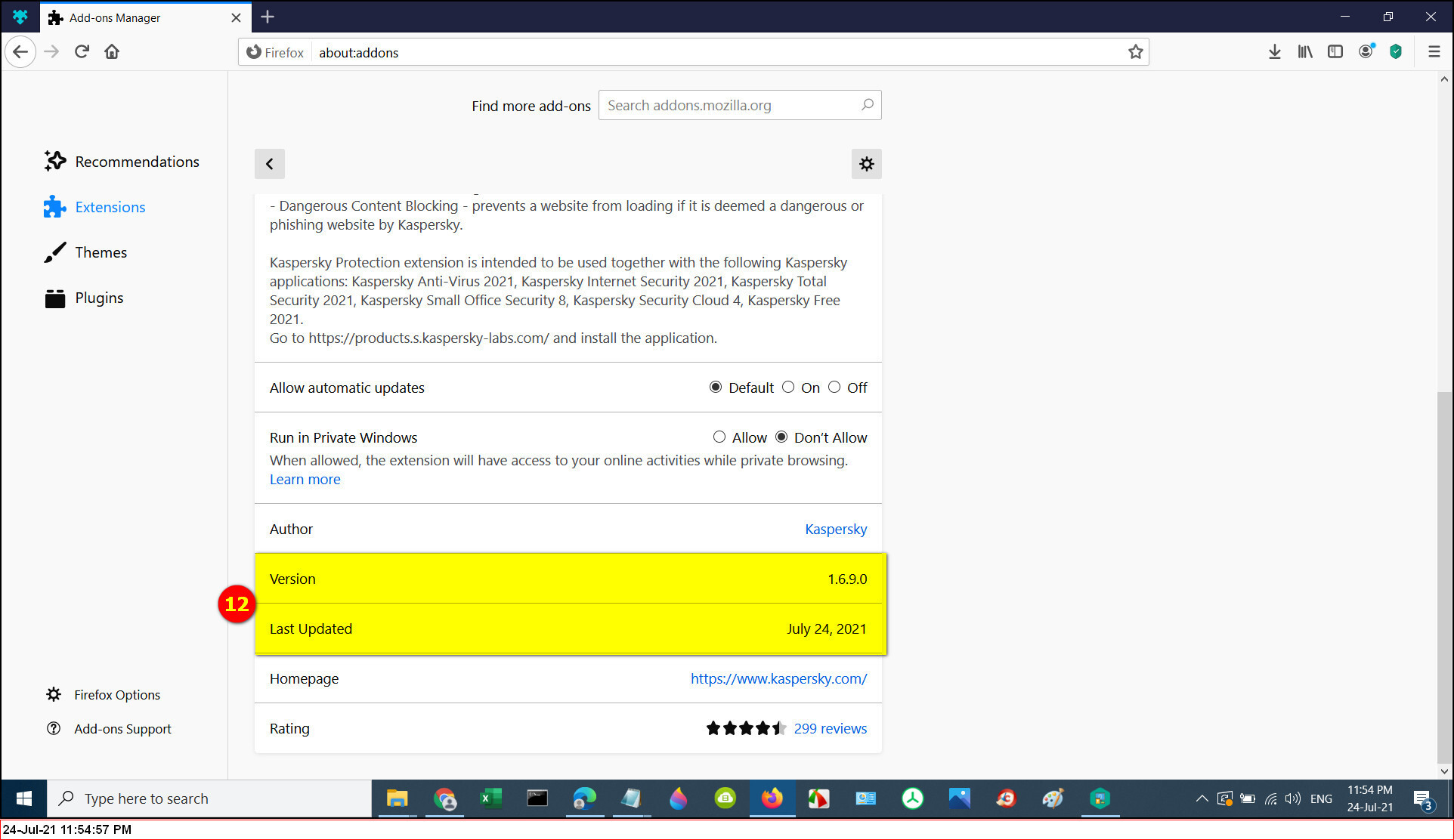Open Microsoft Edge from taskbar
Screen dimensions: 1454x840
coord(584,798)
